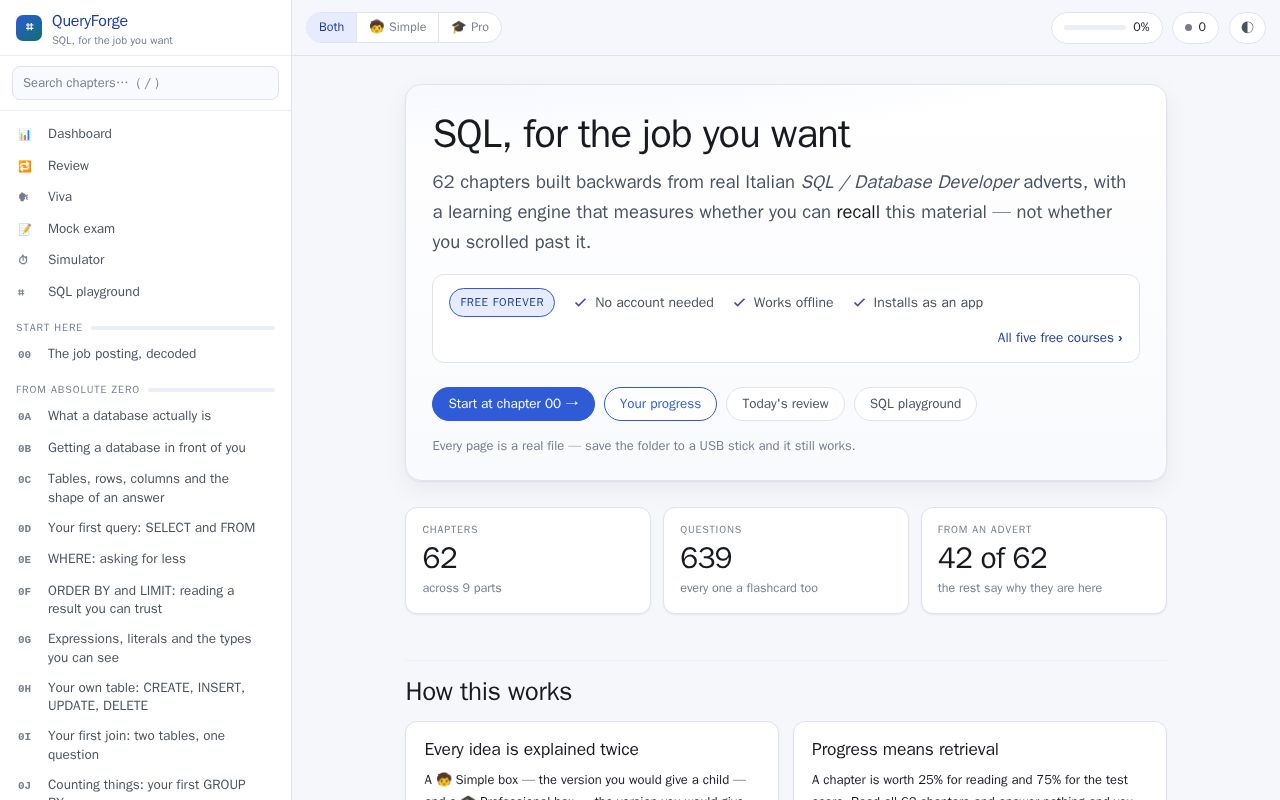Toggle dark mode with the half-circle icon
The image size is (1280, 800).
(x=1247, y=28)
